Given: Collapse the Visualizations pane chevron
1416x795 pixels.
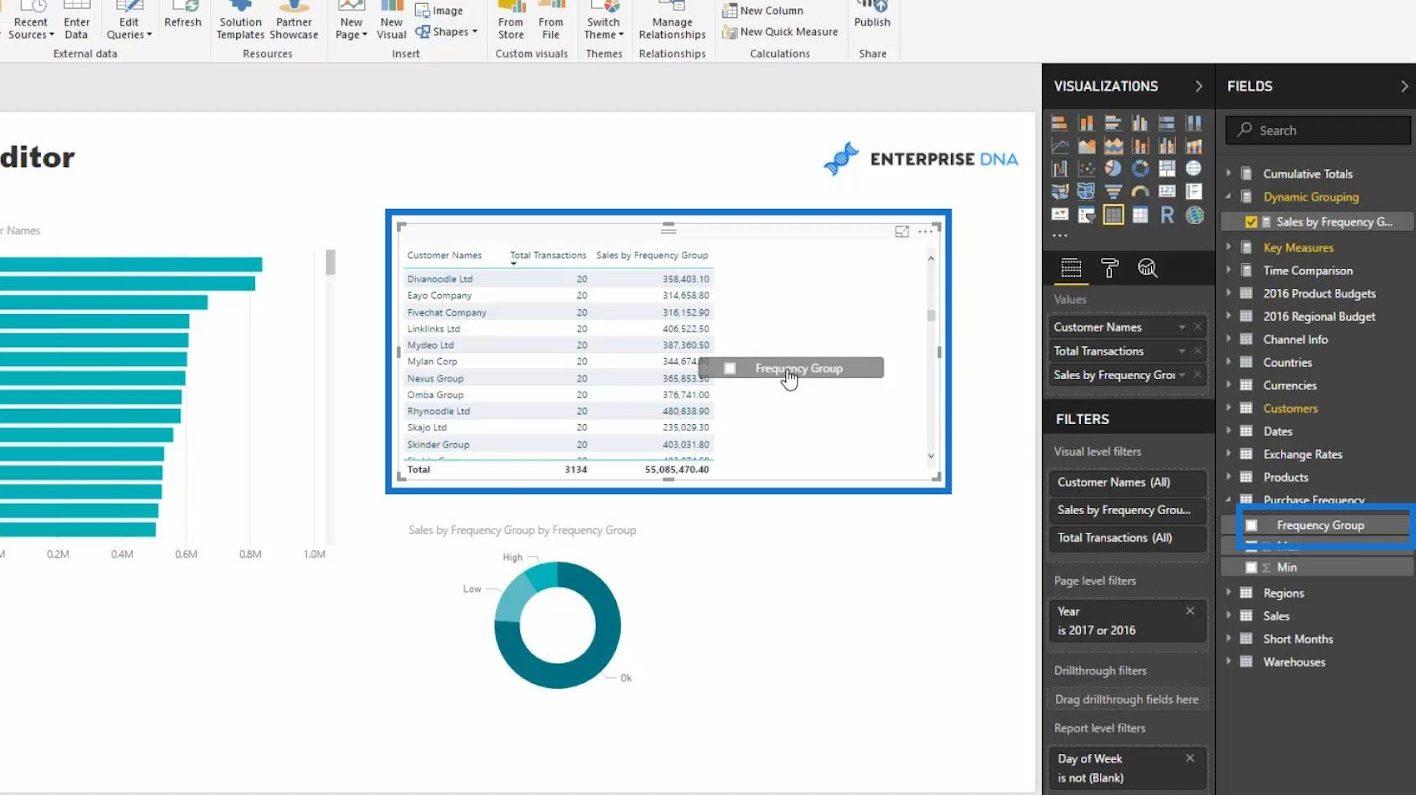Looking at the screenshot, I should (1199, 86).
